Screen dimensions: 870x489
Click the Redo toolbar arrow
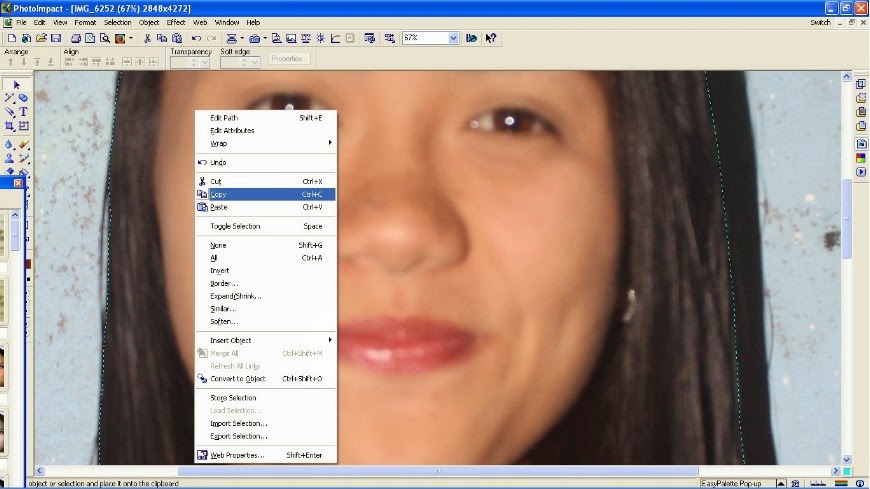(x=211, y=38)
